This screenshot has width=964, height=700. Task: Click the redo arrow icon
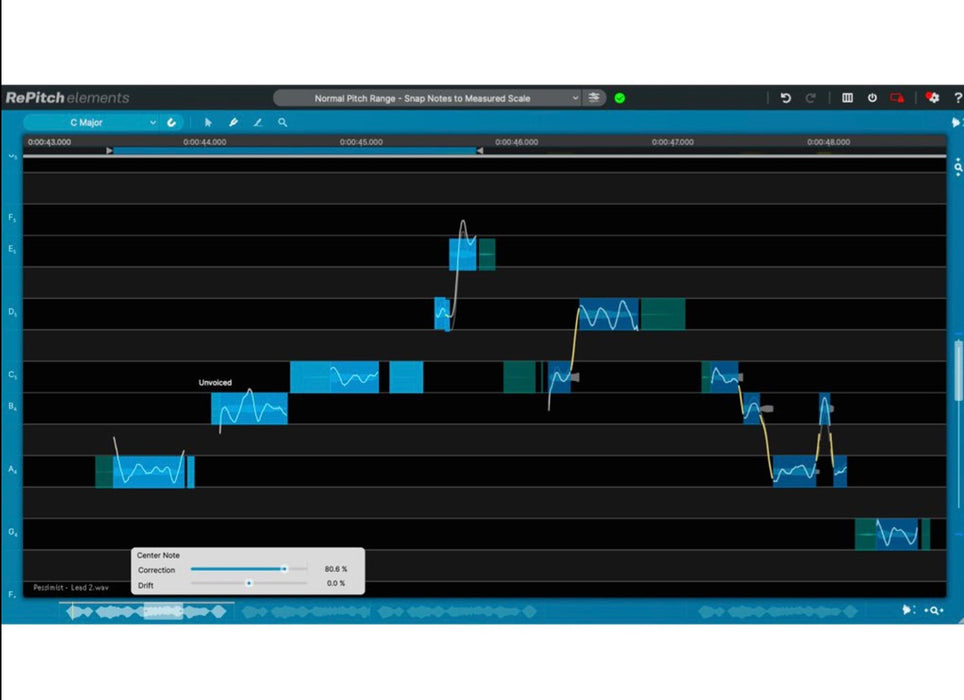click(810, 98)
